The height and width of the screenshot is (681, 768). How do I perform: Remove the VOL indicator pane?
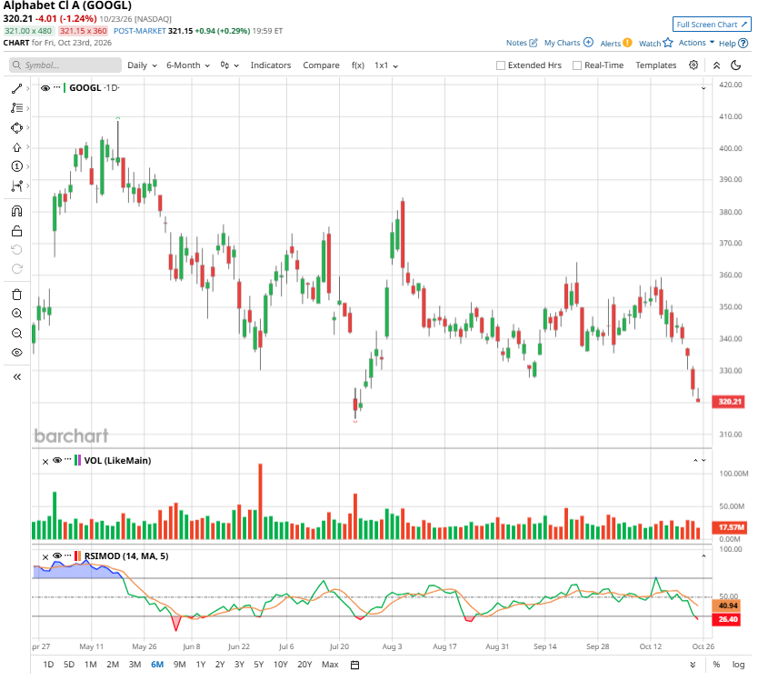[x=45, y=462]
